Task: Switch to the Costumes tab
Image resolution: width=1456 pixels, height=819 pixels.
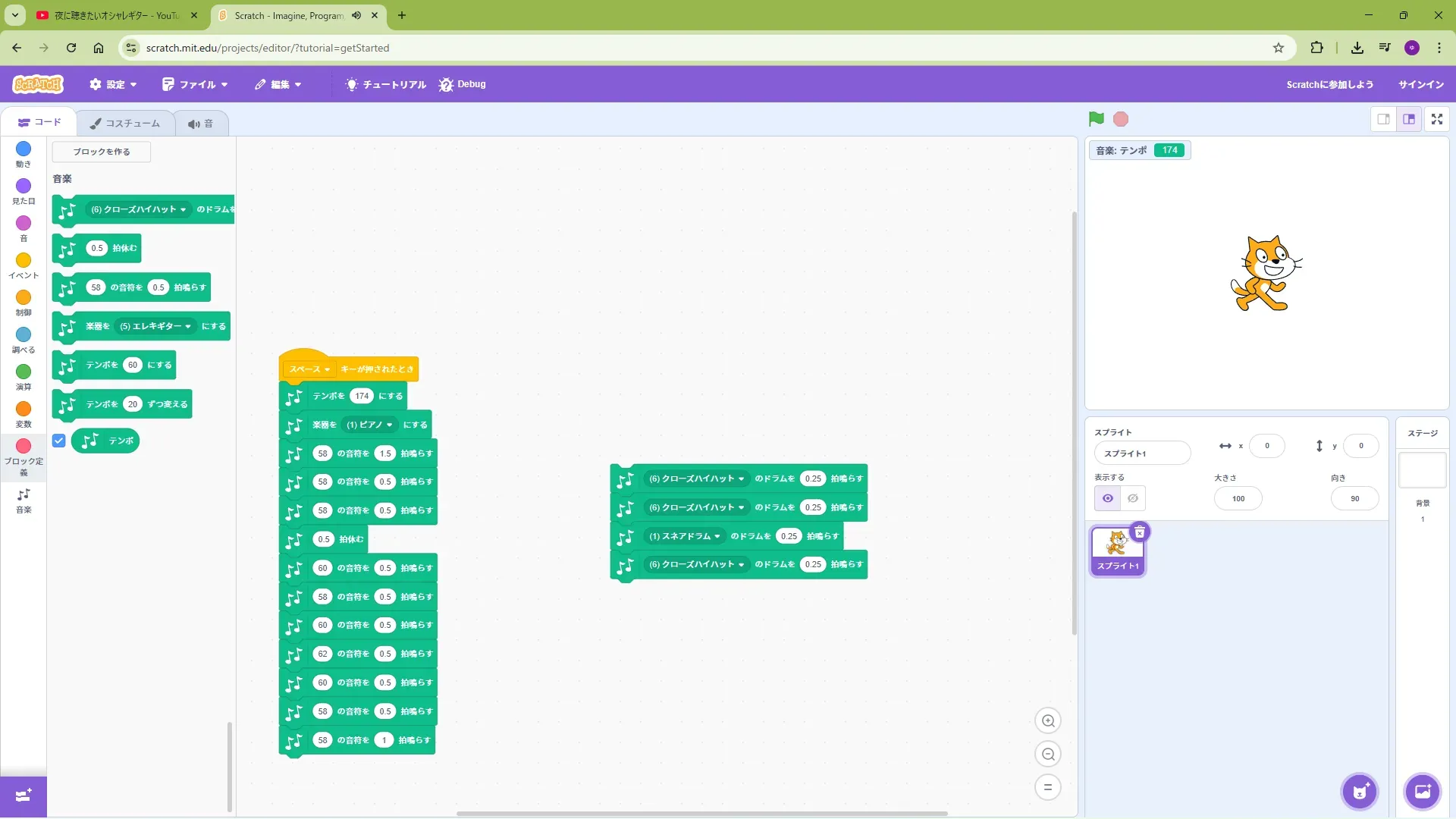Action: pos(125,123)
